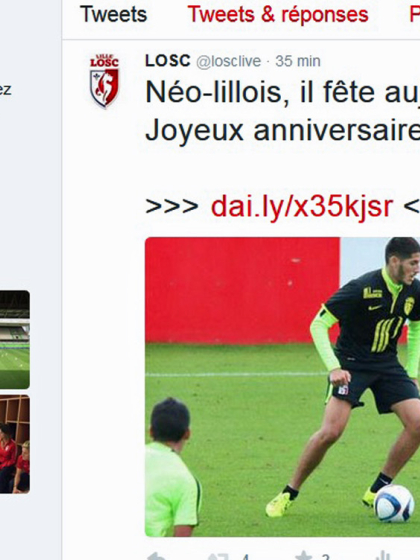Screen dimensions: 420x560
Task: Open the tweet line beginning Néo-lillois
Action: click(x=282, y=92)
